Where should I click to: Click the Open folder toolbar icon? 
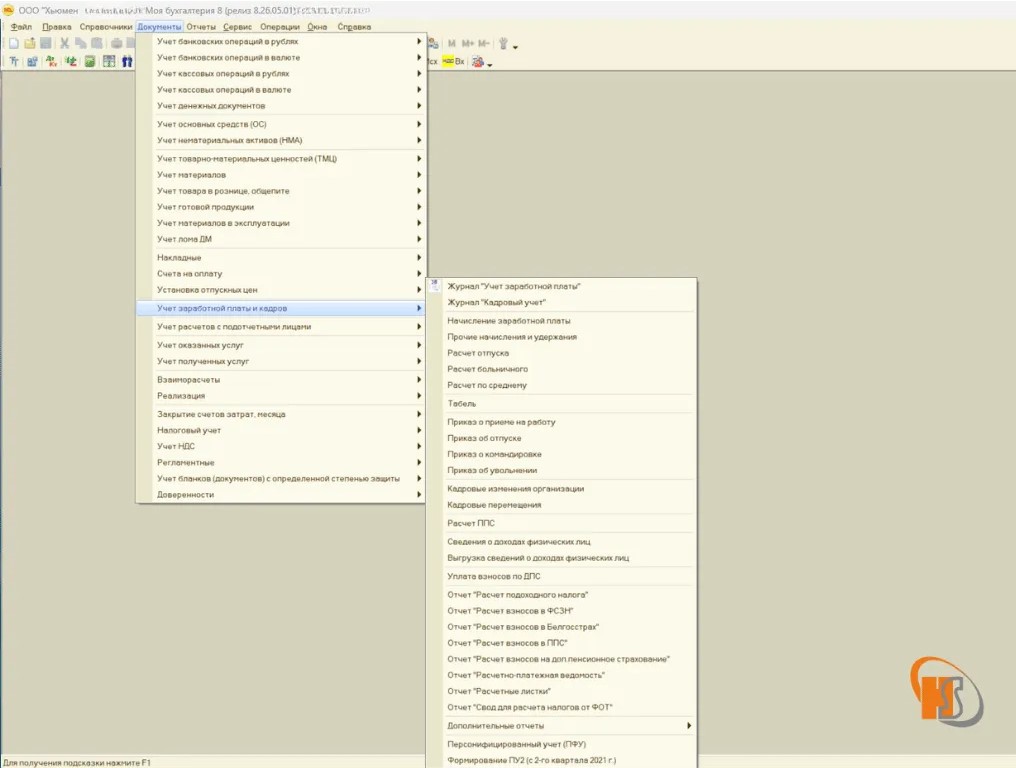[x=30, y=43]
